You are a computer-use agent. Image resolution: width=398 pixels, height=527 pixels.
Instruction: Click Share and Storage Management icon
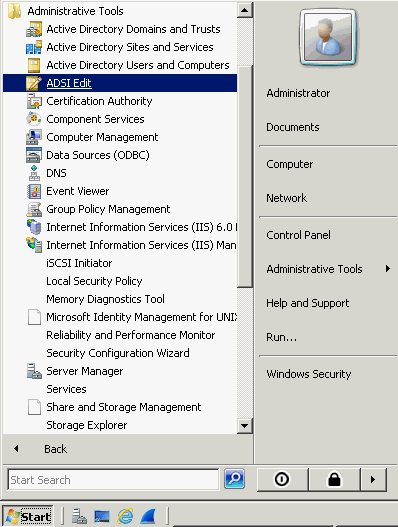(34, 407)
